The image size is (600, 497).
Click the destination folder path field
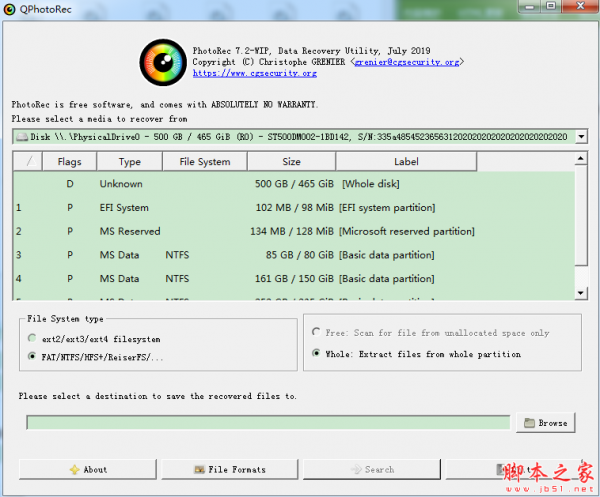click(270, 423)
